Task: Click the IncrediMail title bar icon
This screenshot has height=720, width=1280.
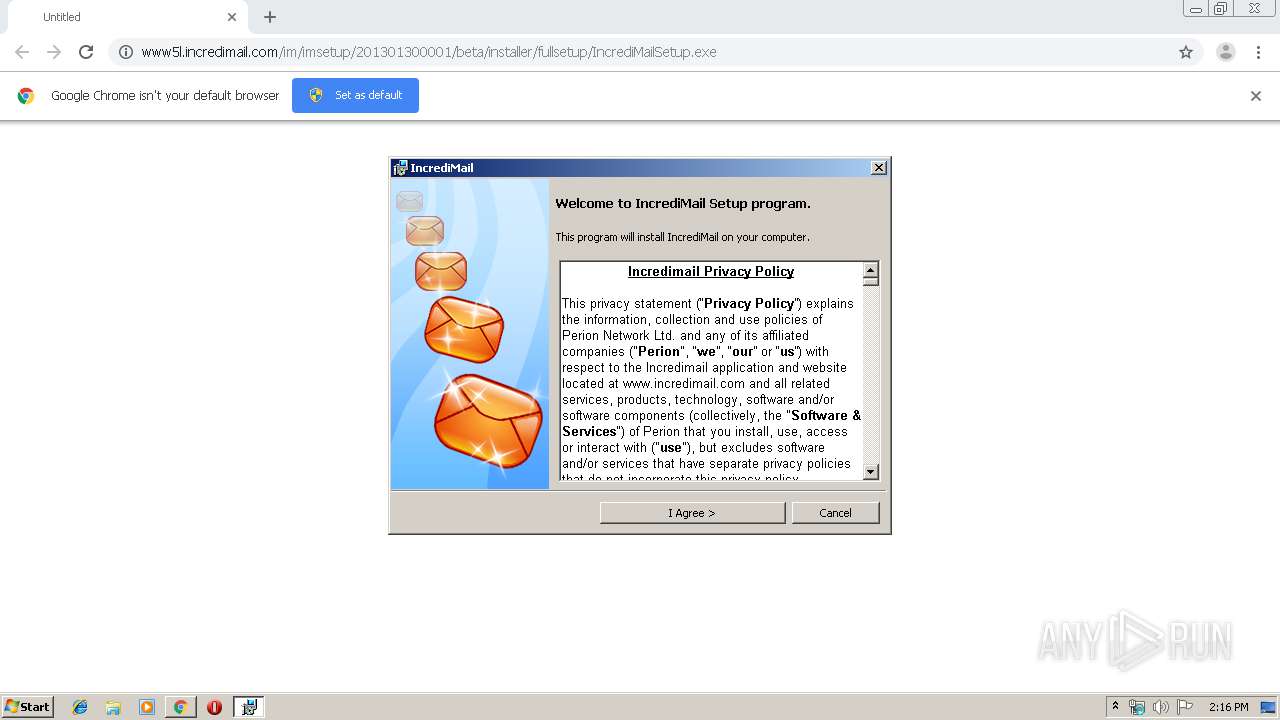Action: click(x=400, y=168)
